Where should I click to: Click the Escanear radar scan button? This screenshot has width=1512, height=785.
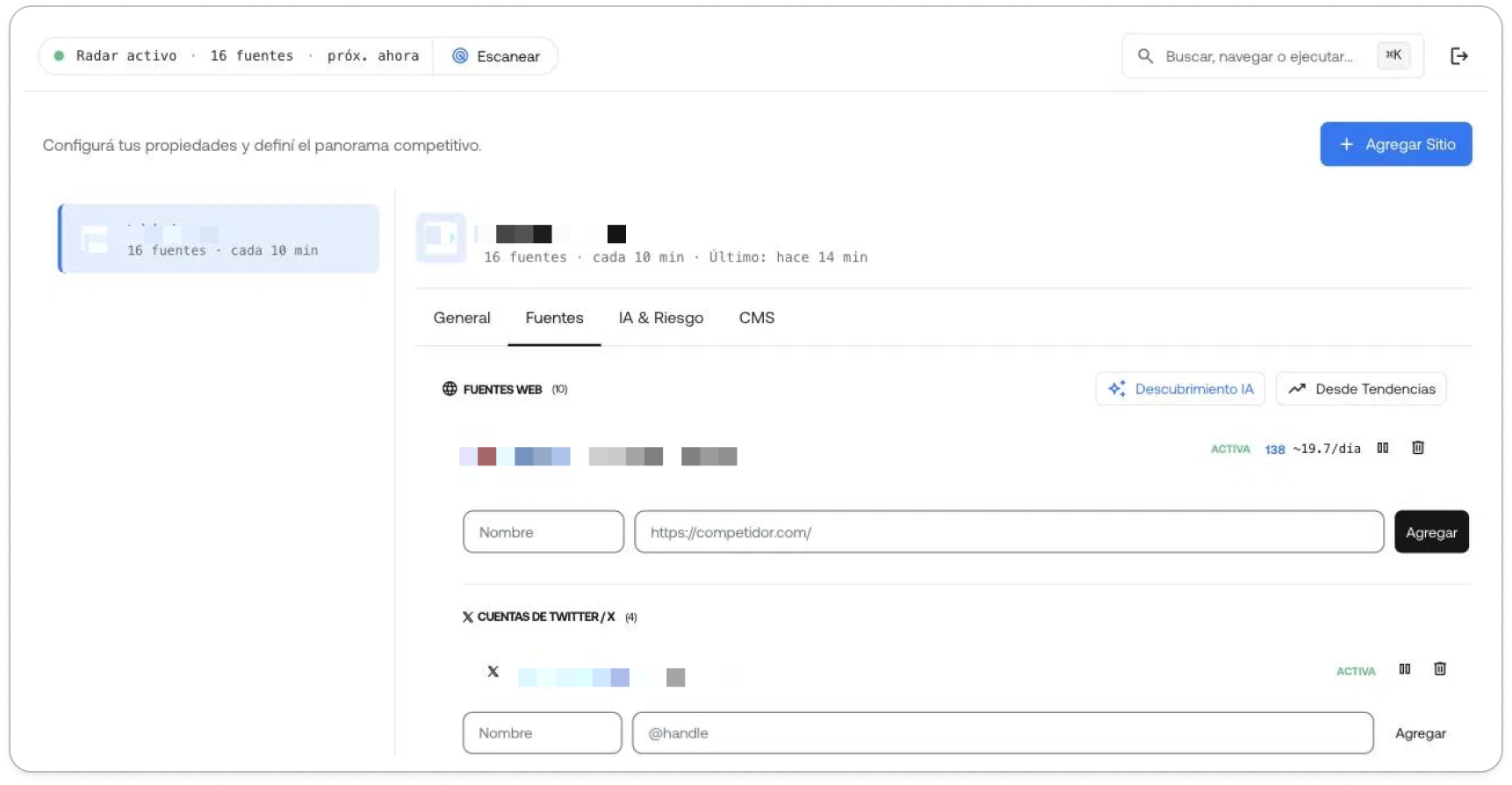(496, 56)
